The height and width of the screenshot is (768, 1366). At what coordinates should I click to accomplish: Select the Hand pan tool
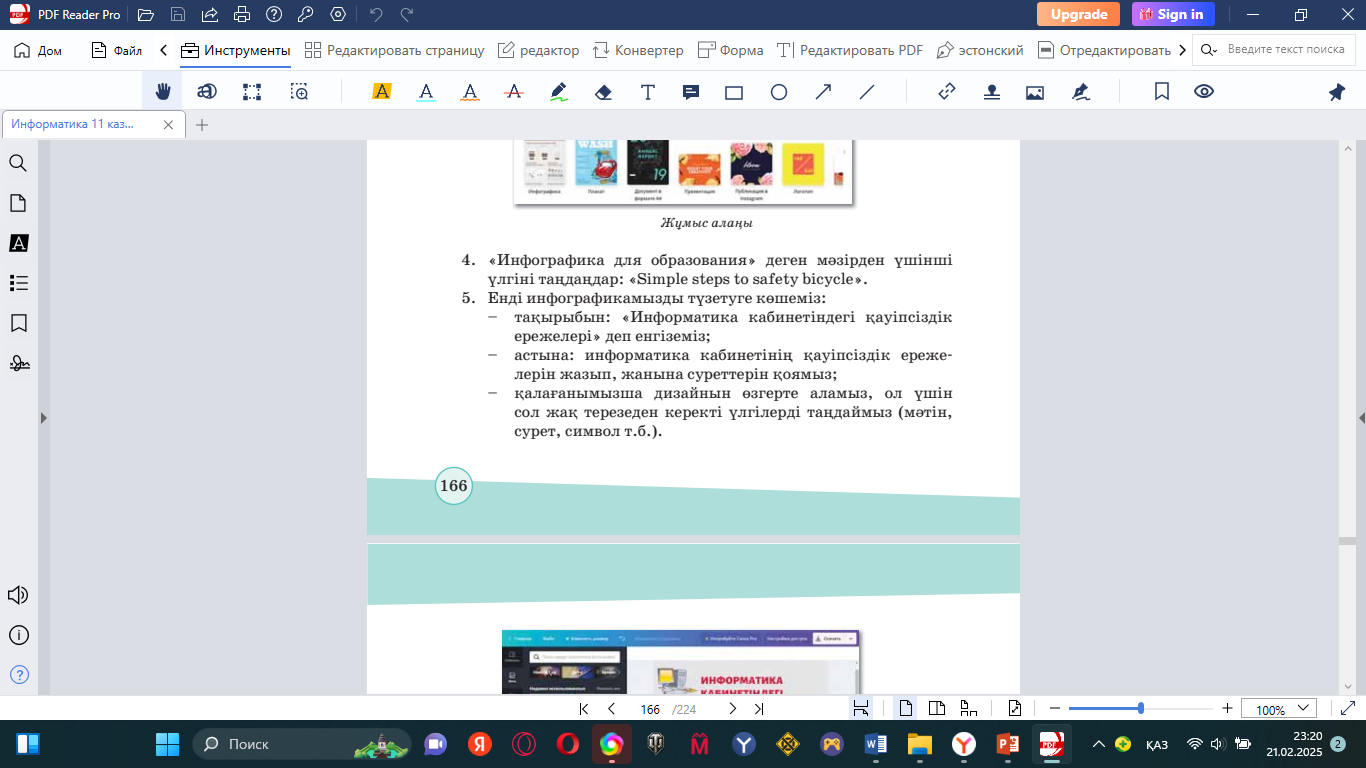click(163, 92)
